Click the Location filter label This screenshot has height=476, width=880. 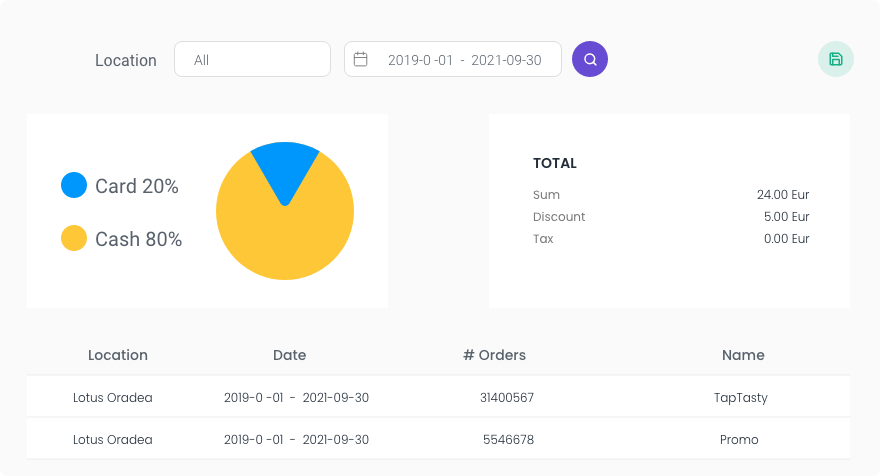(x=126, y=60)
